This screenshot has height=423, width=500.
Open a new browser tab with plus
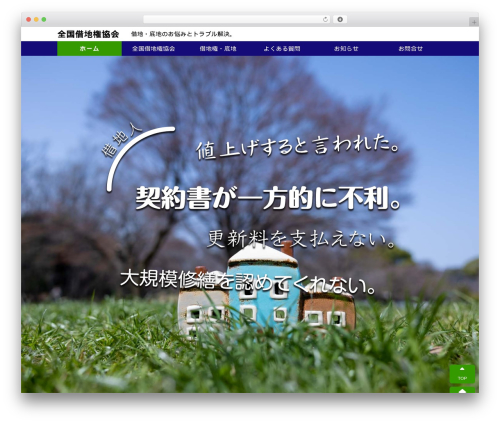click(x=474, y=22)
